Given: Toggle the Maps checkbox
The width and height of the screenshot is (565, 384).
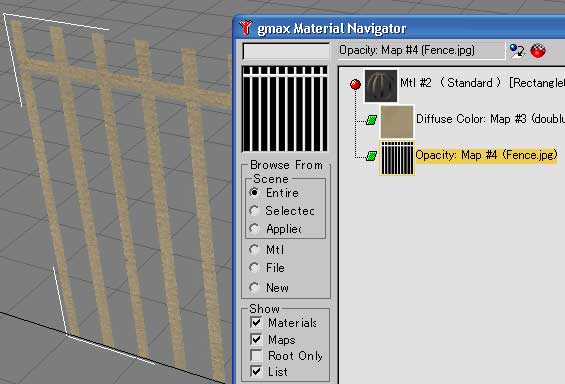Looking at the screenshot, I should pos(256,339).
